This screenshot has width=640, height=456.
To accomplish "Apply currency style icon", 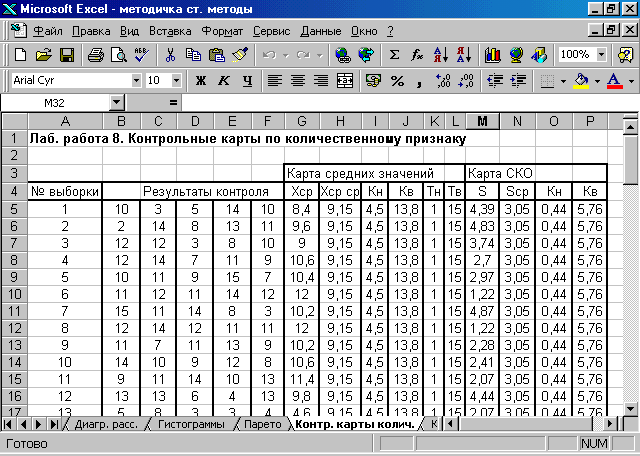I will click(373, 80).
